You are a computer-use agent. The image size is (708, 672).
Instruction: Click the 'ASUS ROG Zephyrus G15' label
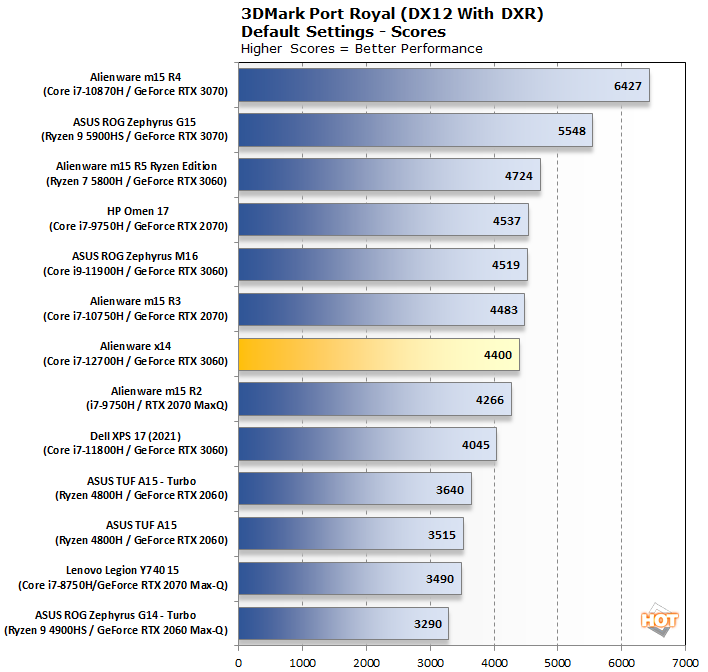[135, 122]
